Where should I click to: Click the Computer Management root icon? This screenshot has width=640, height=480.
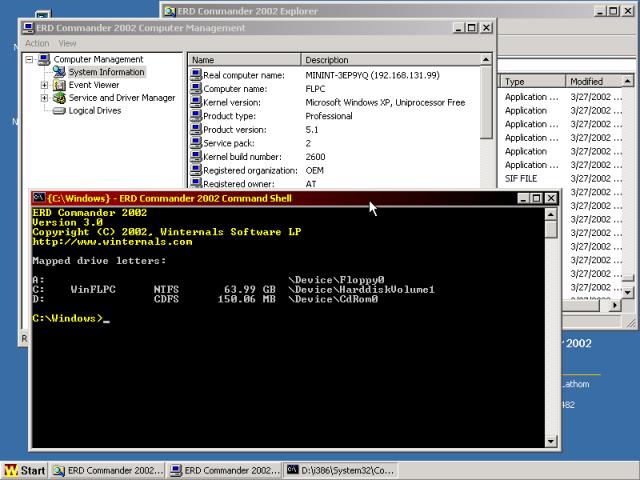[44, 59]
